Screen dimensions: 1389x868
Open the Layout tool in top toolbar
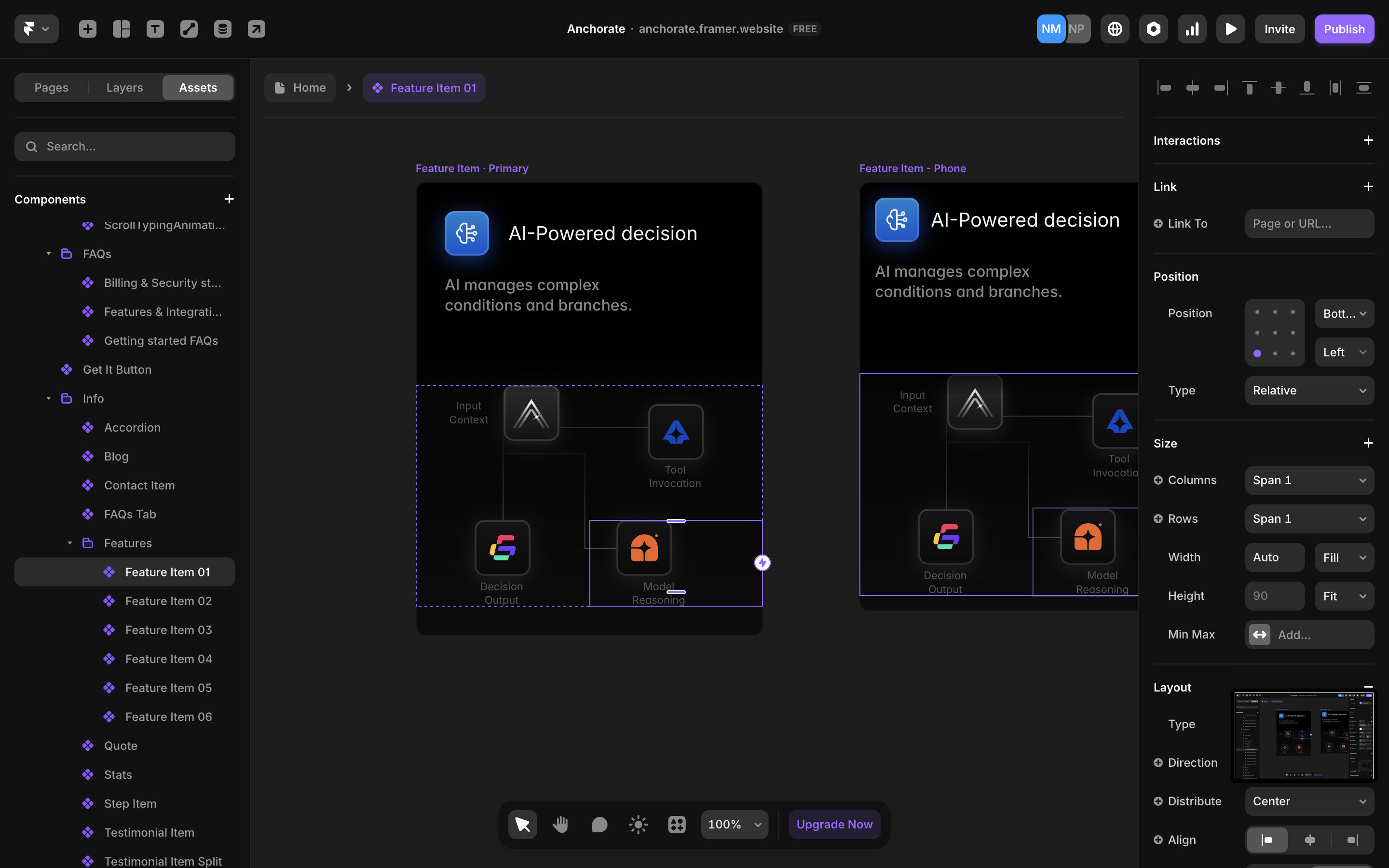121,29
